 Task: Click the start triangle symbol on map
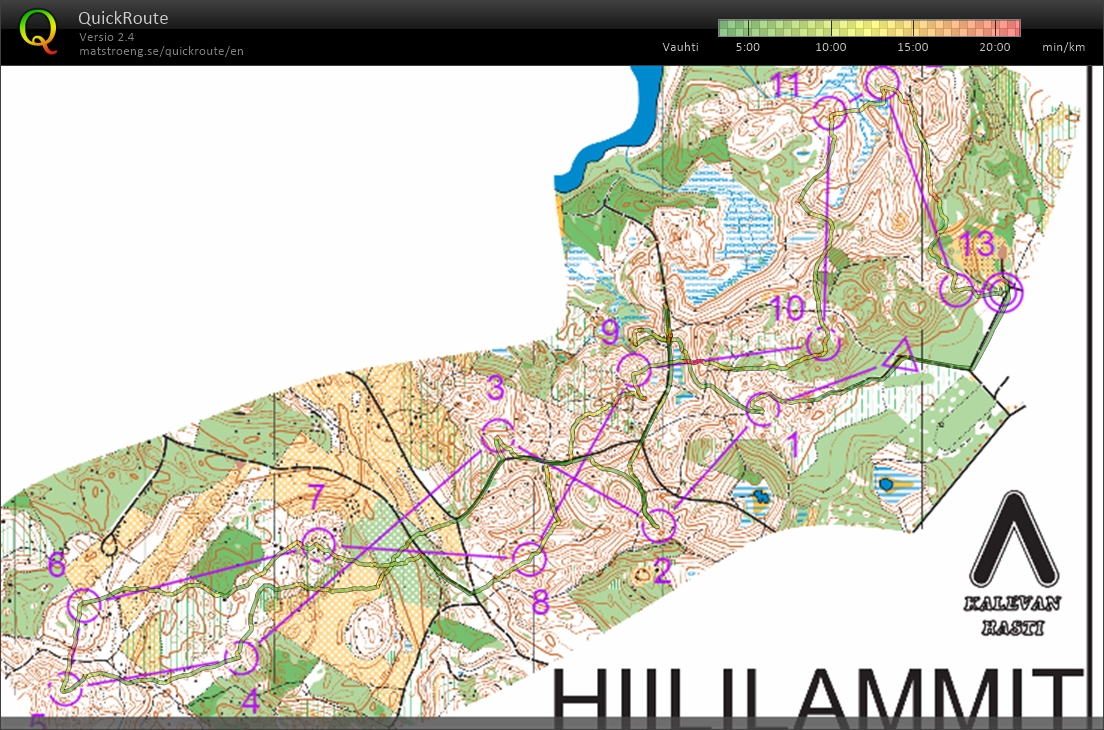[903, 357]
